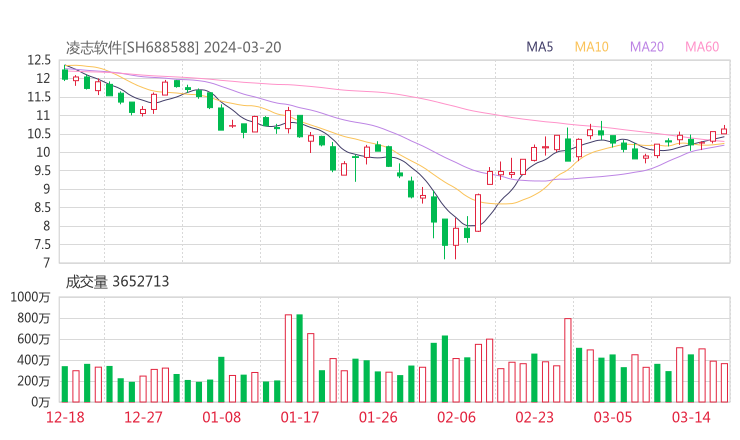
Task: Click the tall green volume bar at 01-17
Action: point(299,358)
